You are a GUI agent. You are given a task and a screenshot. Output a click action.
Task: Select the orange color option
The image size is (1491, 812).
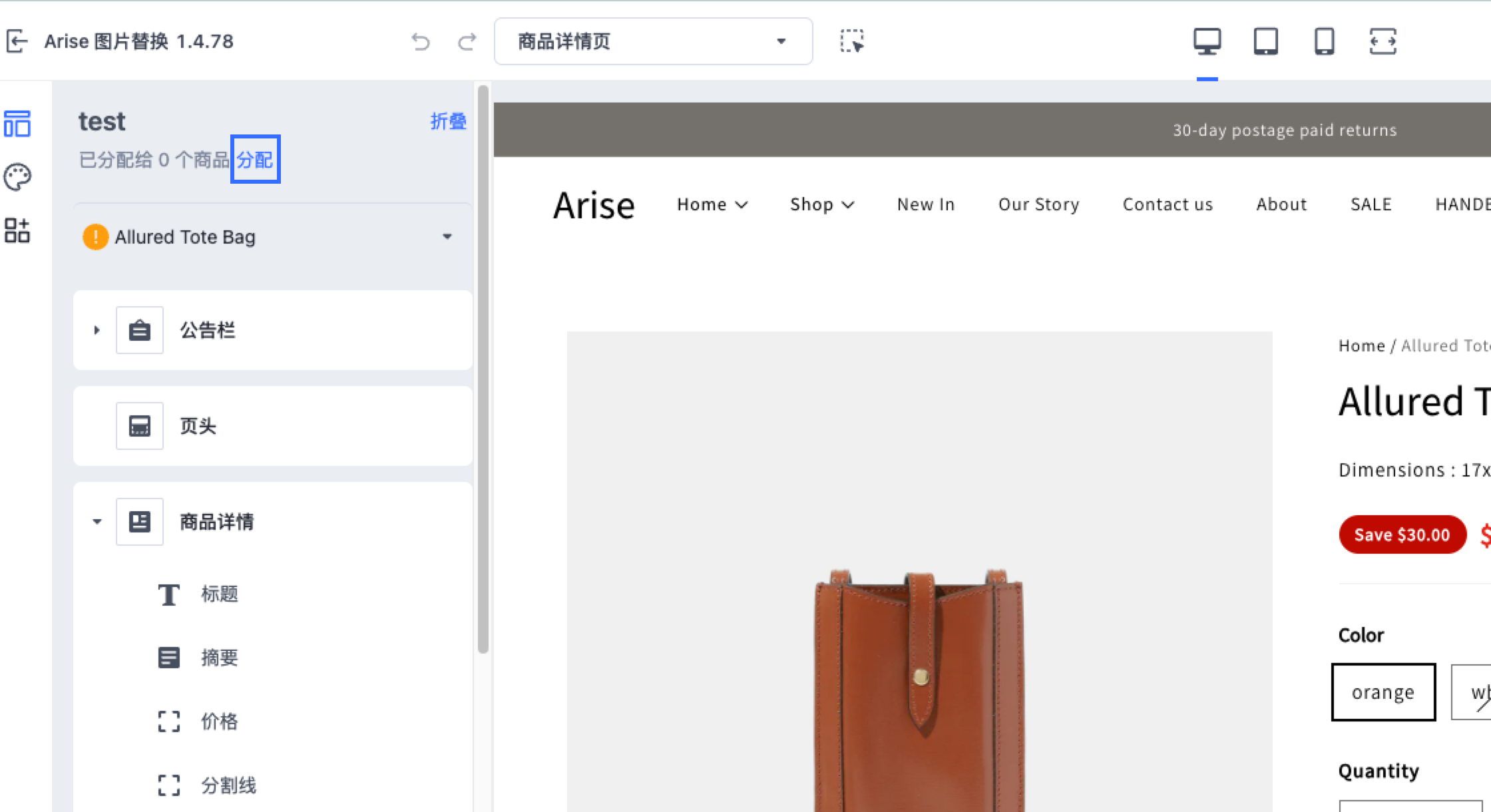(x=1383, y=692)
